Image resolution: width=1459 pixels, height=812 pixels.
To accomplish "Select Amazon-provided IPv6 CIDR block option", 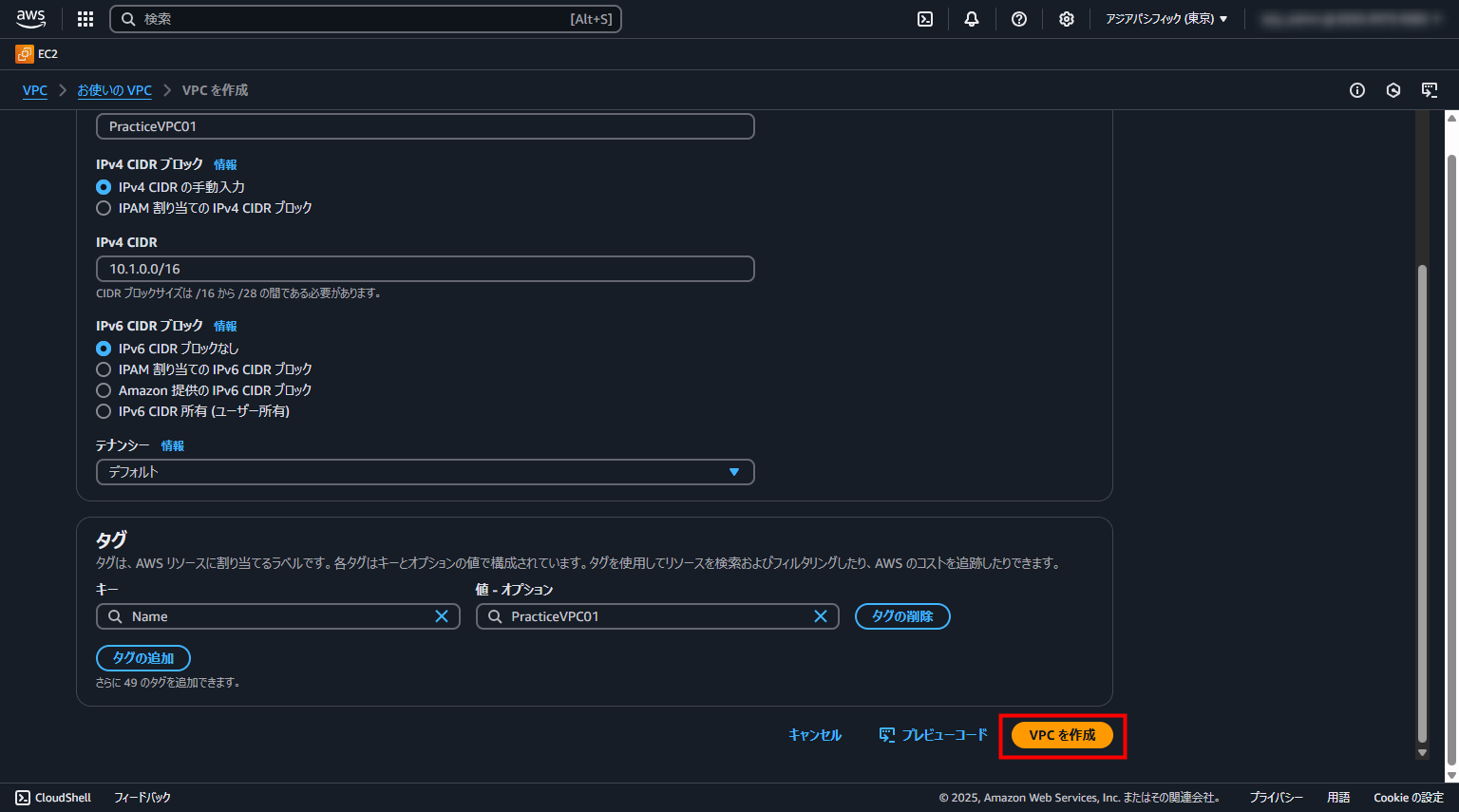I will point(104,390).
